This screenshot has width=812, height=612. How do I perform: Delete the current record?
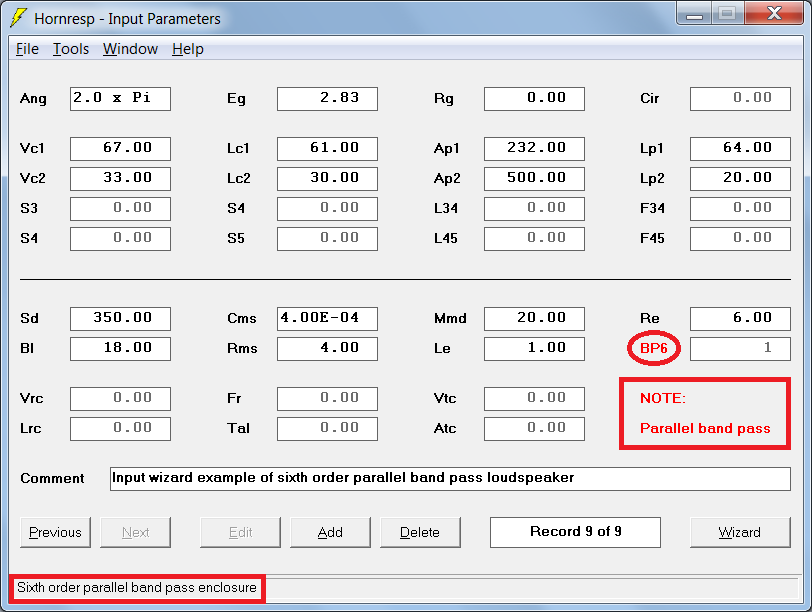pos(420,532)
